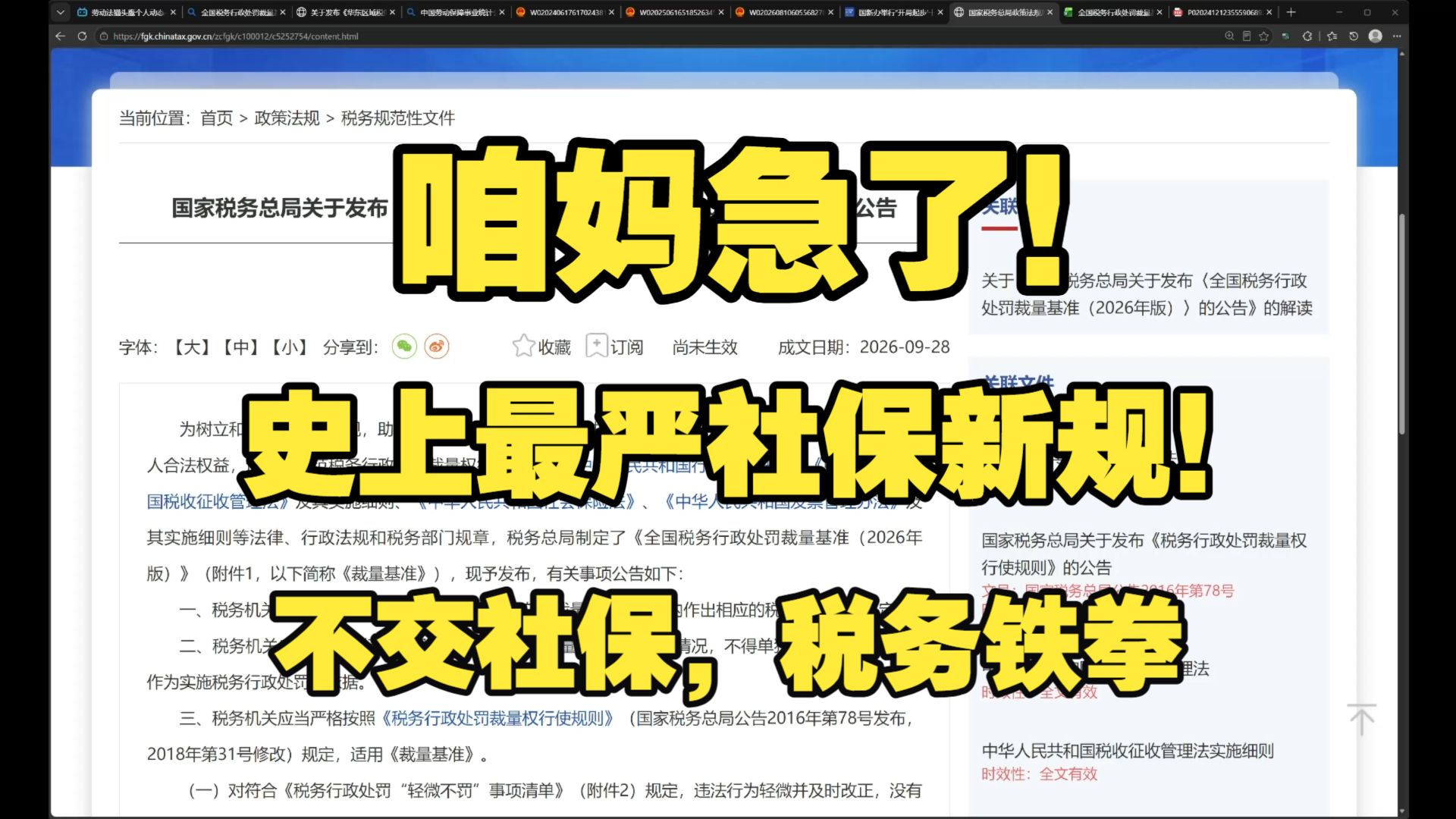Share the article to WeChat
Viewport: 1456px width, 819px height.
click(x=405, y=347)
